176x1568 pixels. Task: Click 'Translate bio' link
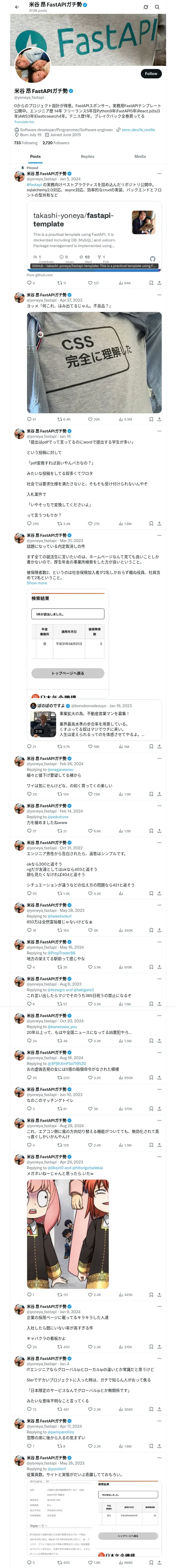(x=24, y=122)
